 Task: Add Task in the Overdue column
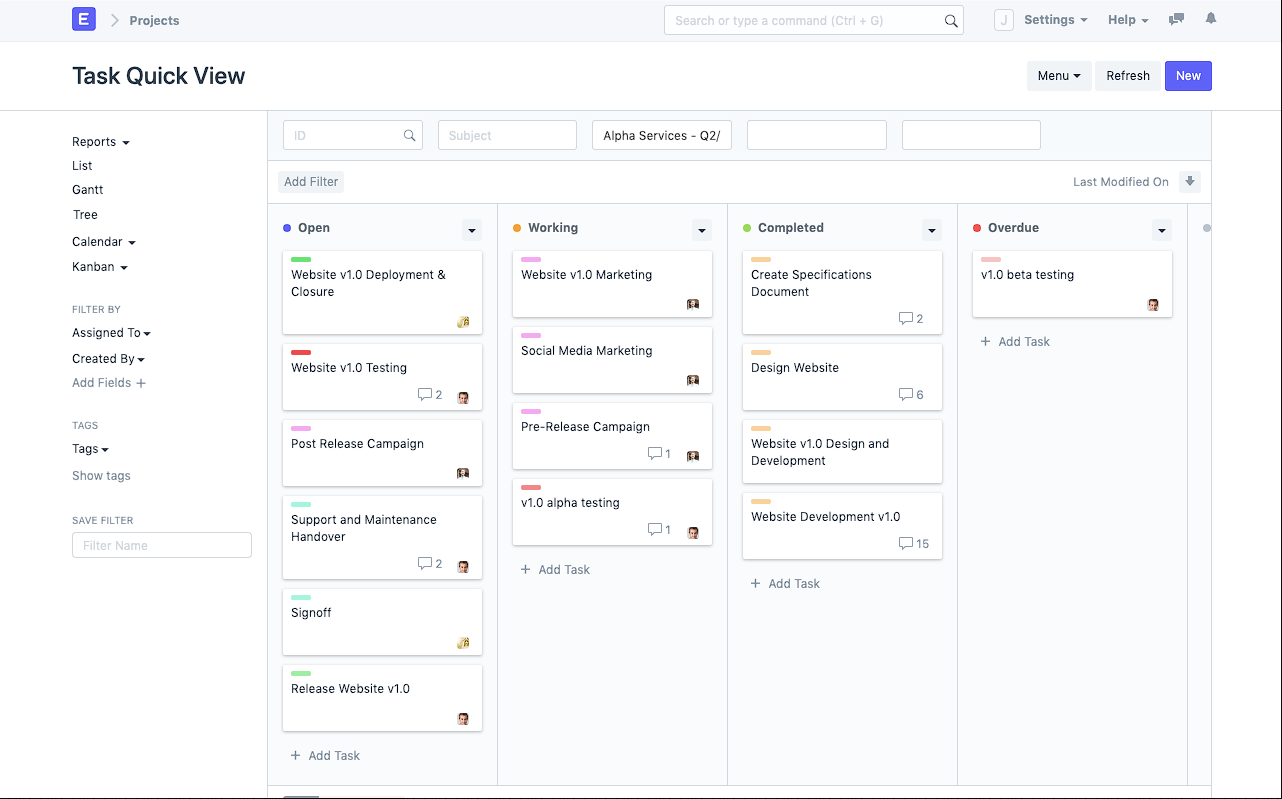(x=1015, y=342)
